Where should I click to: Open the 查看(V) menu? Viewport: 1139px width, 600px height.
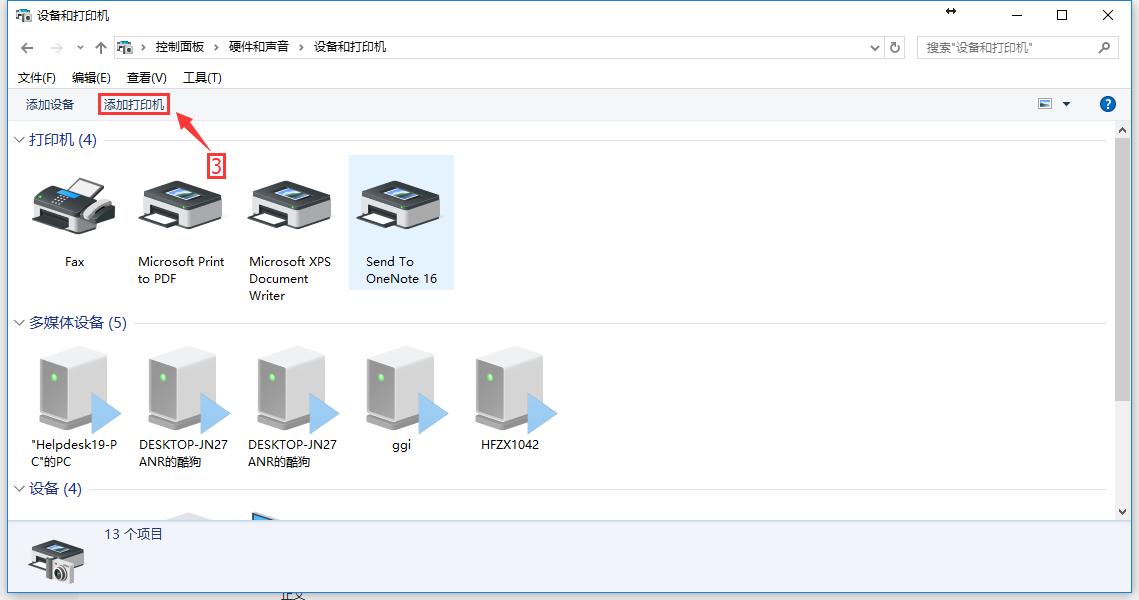[144, 77]
